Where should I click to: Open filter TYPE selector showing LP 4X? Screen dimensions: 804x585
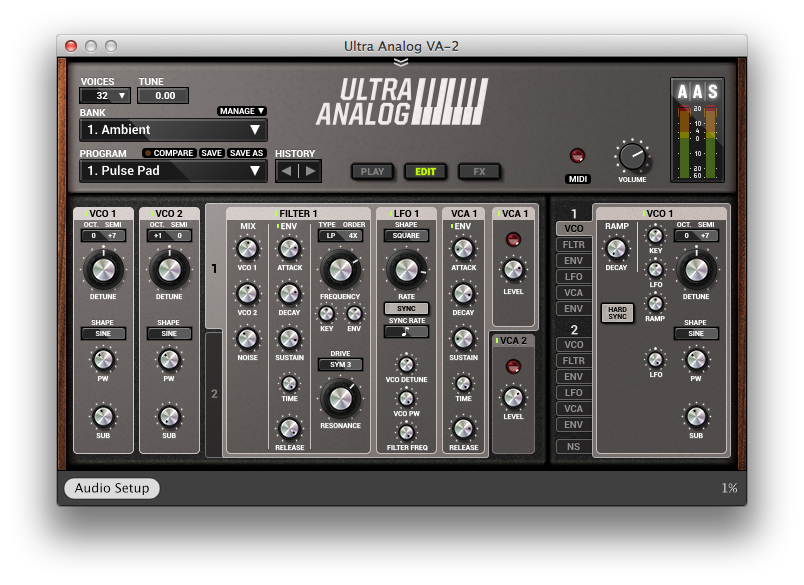pos(340,236)
